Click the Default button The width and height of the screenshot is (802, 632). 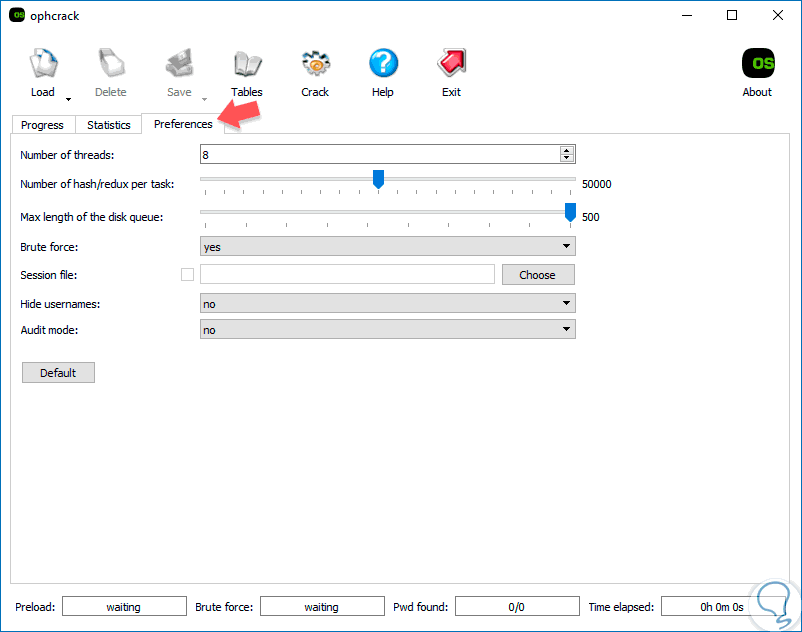click(58, 373)
